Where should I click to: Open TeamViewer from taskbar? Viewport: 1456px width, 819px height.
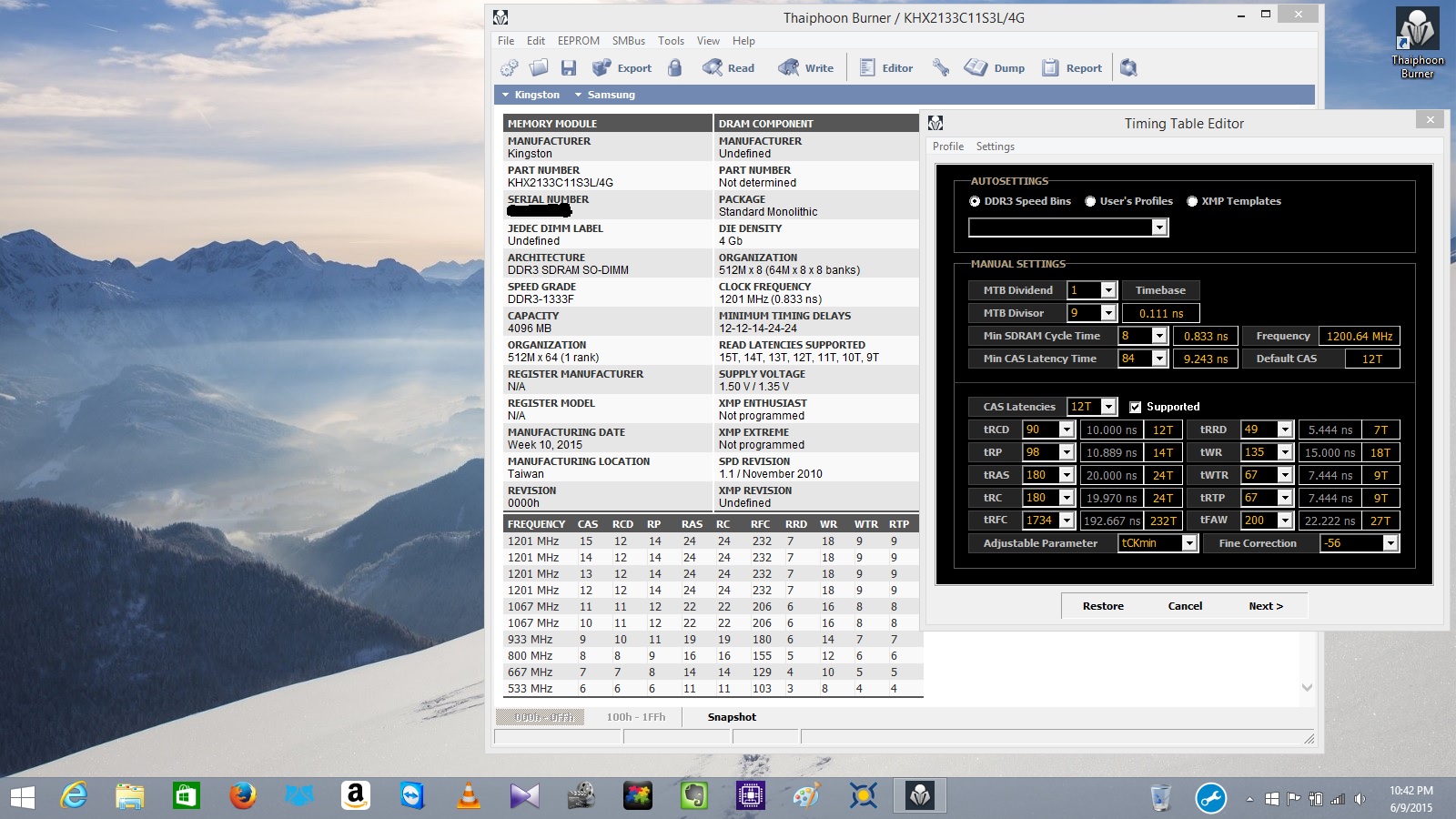(412, 796)
